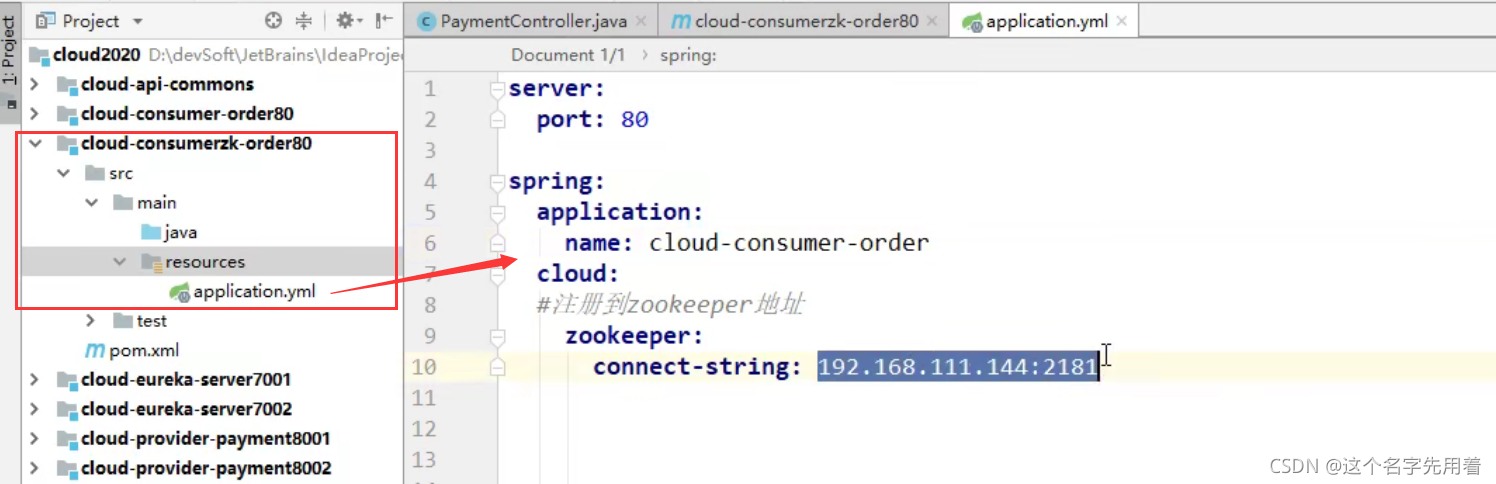
Task: Select pom.xml in the project tree
Action: pos(144,350)
